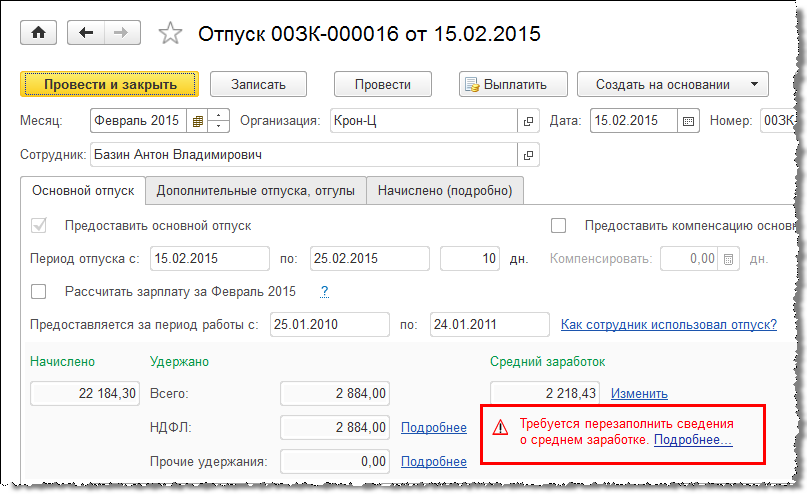The height and width of the screenshot is (494, 807).
Task: Enable Рассчитать зарплату за Февраль 2015
Action: 39,292
